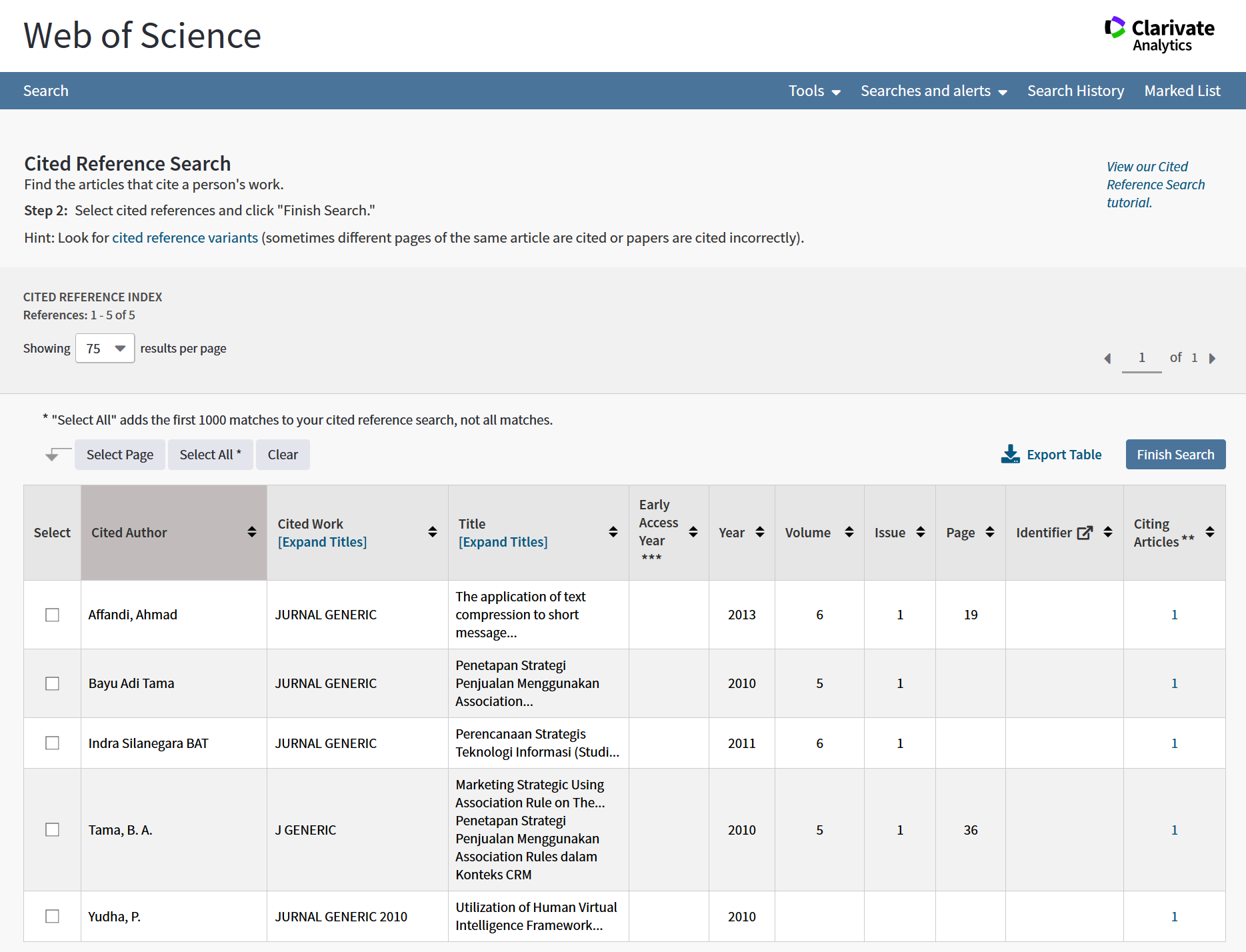Click the Export Table link
The height and width of the screenshot is (952, 1246).
click(1064, 455)
